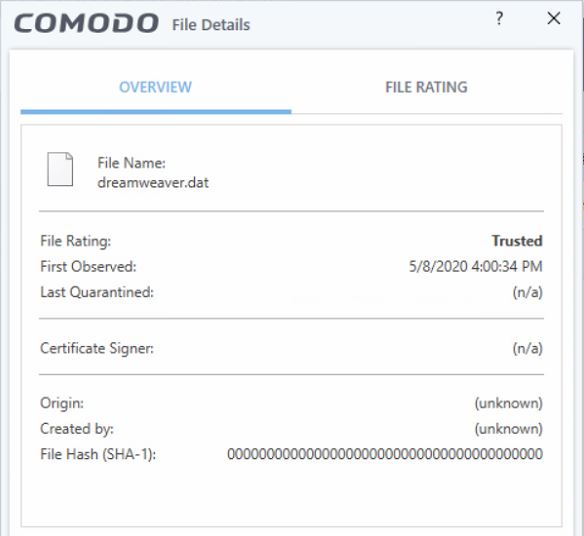Click the File Details title text
584x536 pixels.
pyautogui.click(x=211, y=25)
